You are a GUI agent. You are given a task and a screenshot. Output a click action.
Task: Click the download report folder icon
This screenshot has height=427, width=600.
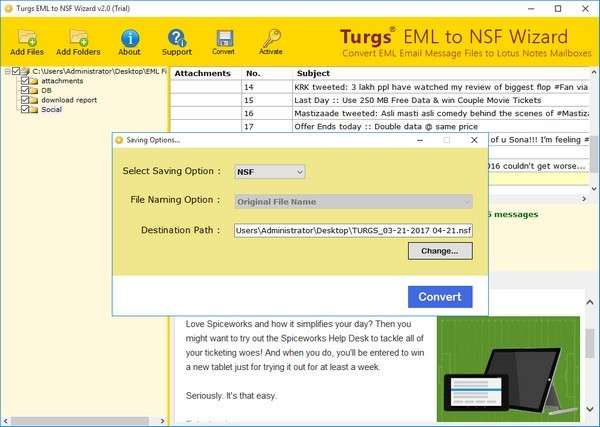[x=34, y=100]
